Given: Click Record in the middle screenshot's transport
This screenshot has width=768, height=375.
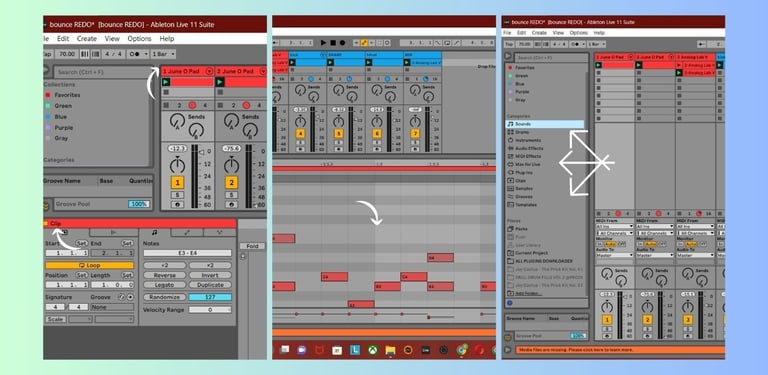Looking at the screenshot, I should tap(342, 43).
